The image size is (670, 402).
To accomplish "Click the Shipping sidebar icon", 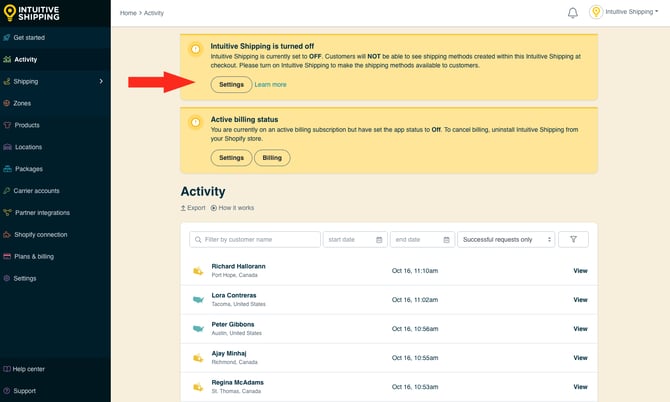I will pyautogui.click(x=6, y=81).
